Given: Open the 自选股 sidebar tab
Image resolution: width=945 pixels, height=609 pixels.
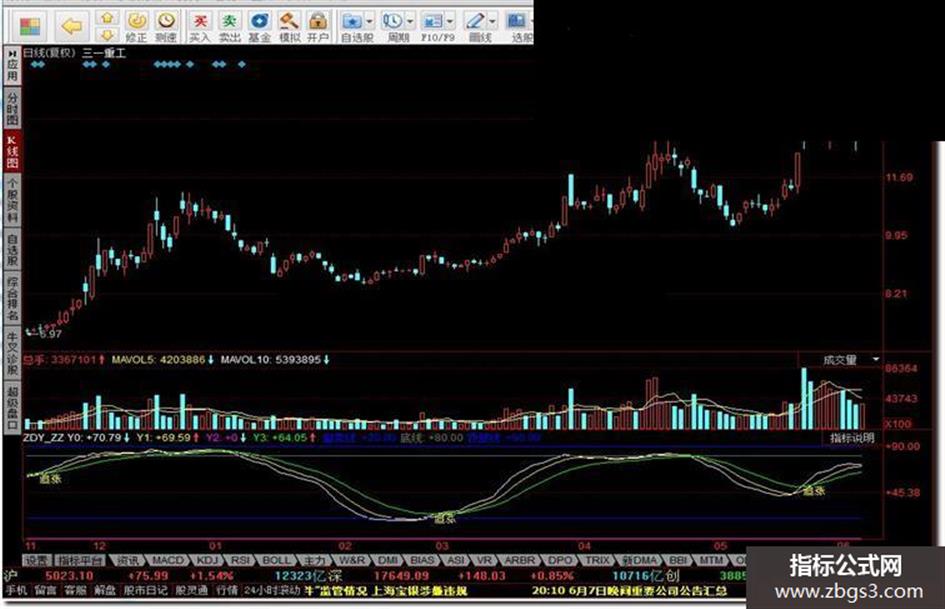Looking at the screenshot, I should (12, 250).
